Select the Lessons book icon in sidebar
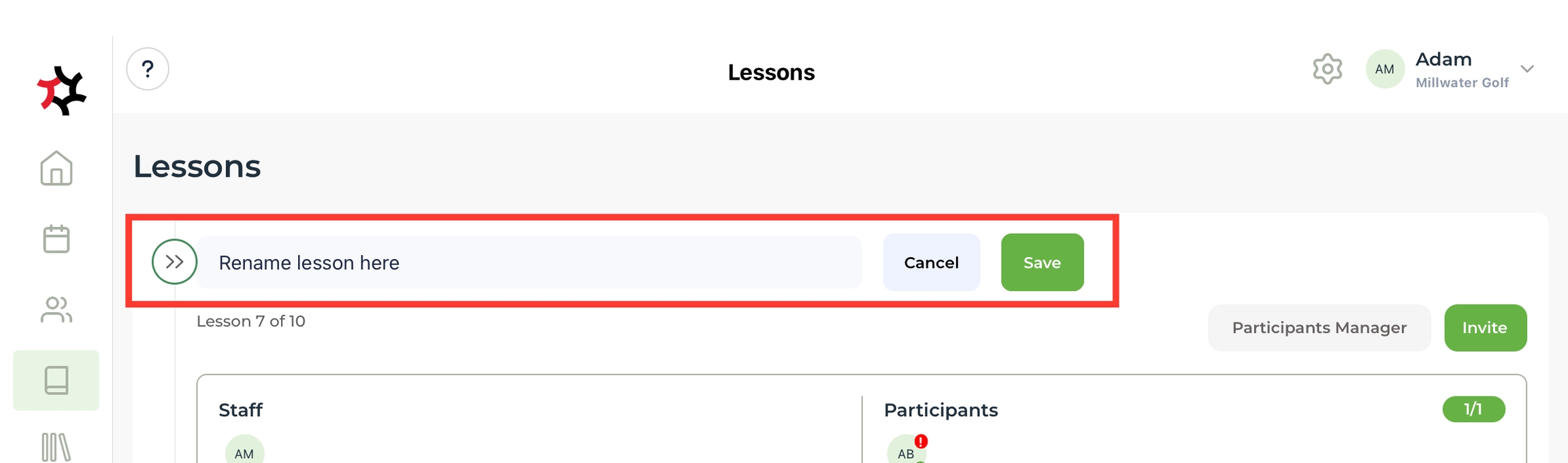1568x463 pixels. coord(56,380)
